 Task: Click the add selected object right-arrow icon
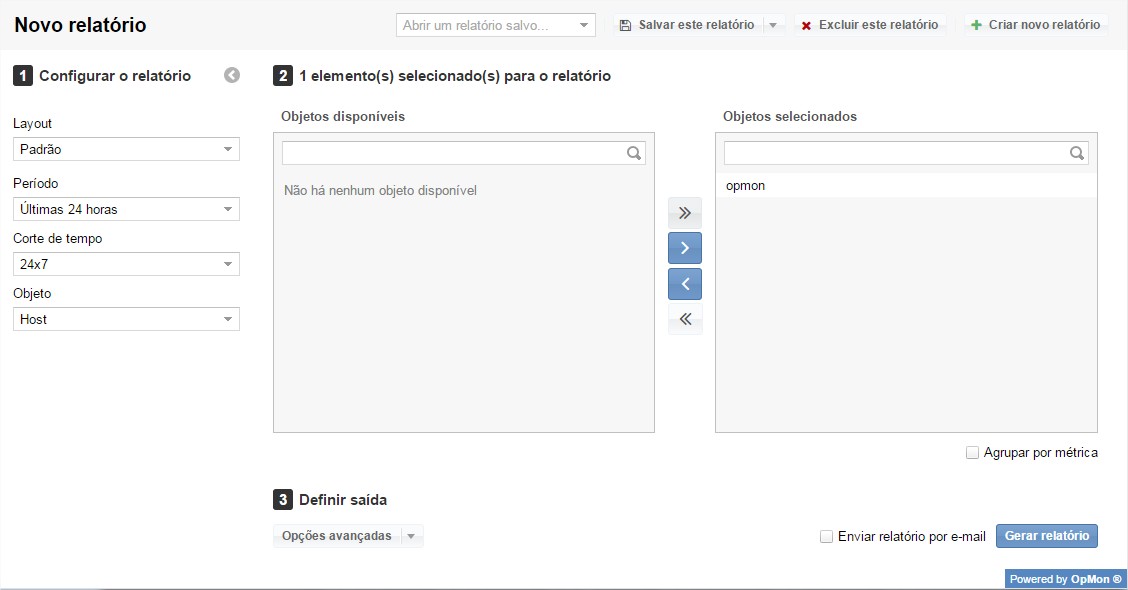coord(685,248)
